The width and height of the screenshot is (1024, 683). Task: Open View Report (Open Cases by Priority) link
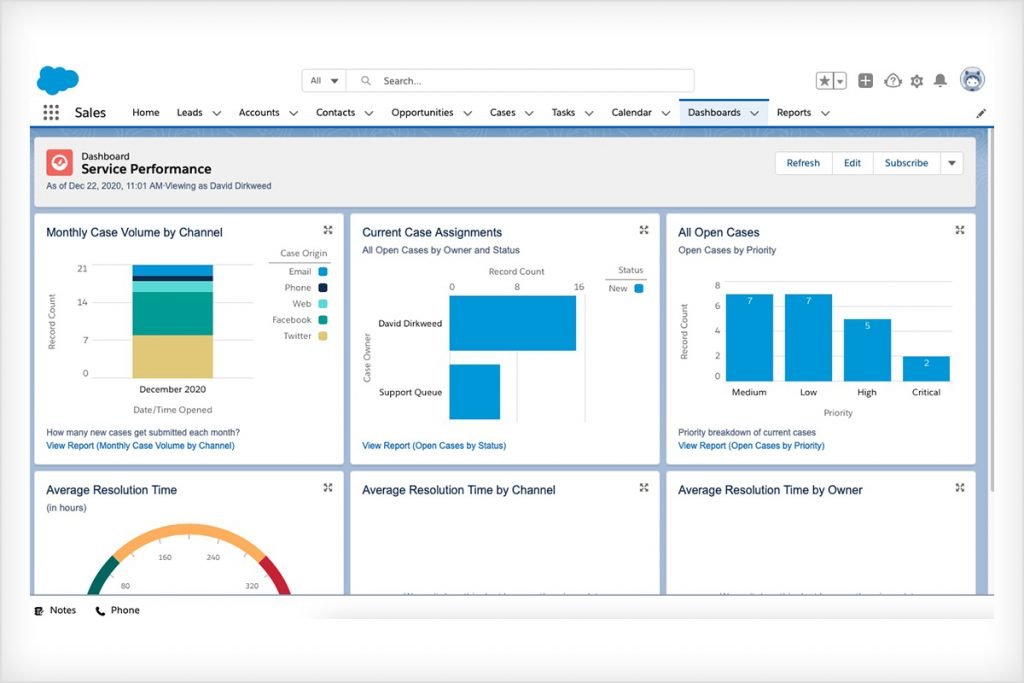(751, 446)
